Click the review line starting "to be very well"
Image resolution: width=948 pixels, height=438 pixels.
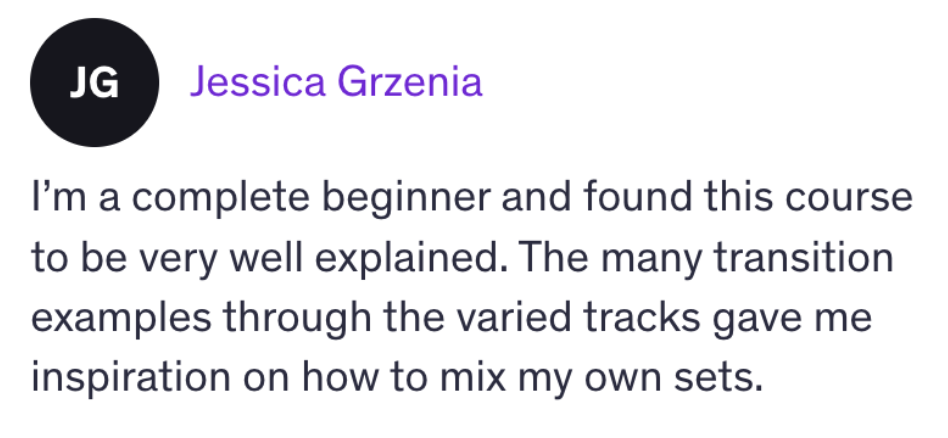click(x=463, y=258)
